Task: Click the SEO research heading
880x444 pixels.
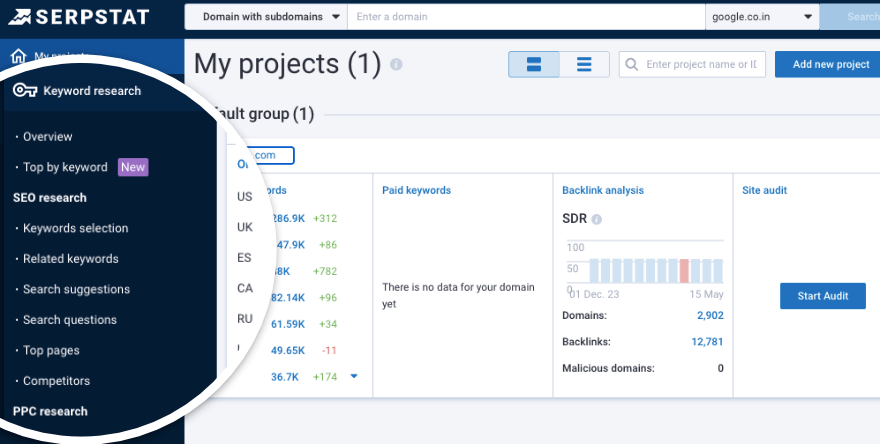Action: [x=50, y=198]
